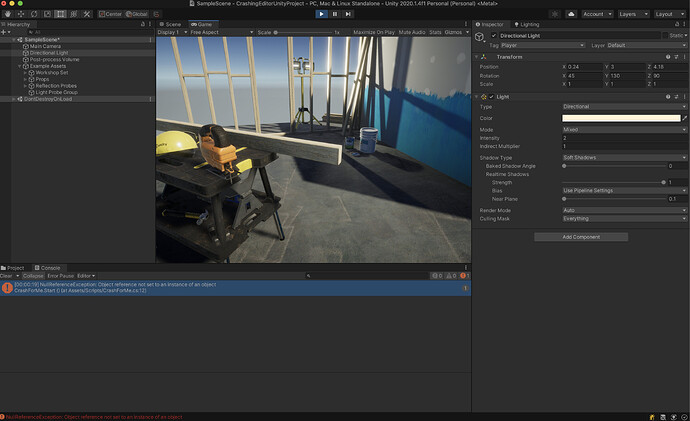Screen dimensions: 690x421
Task: Open light Type dropdown
Action: (624, 106)
